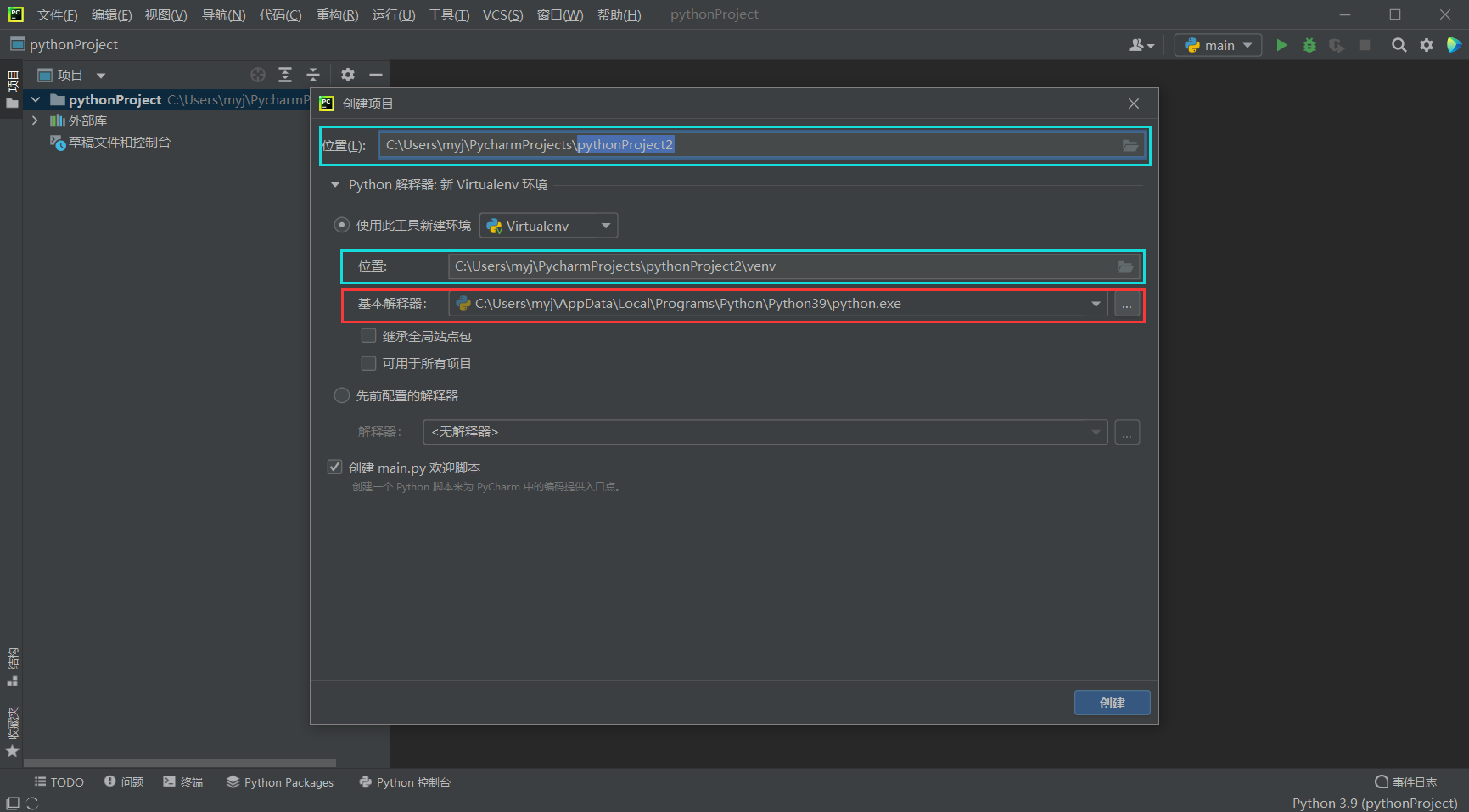Click the JetBrains toolbox icon at top right
Image resolution: width=1469 pixels, height=812 pixels.
pos(1454,45)
